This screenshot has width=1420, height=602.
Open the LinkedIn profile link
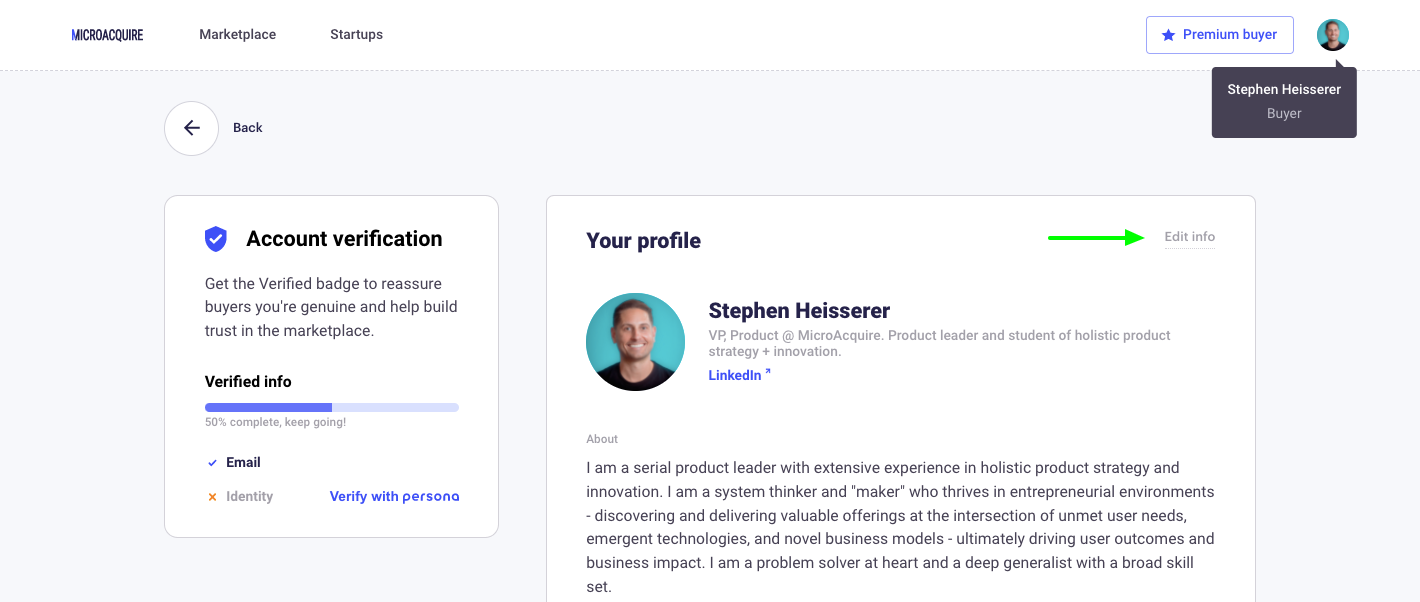click(x=735, y=375)
